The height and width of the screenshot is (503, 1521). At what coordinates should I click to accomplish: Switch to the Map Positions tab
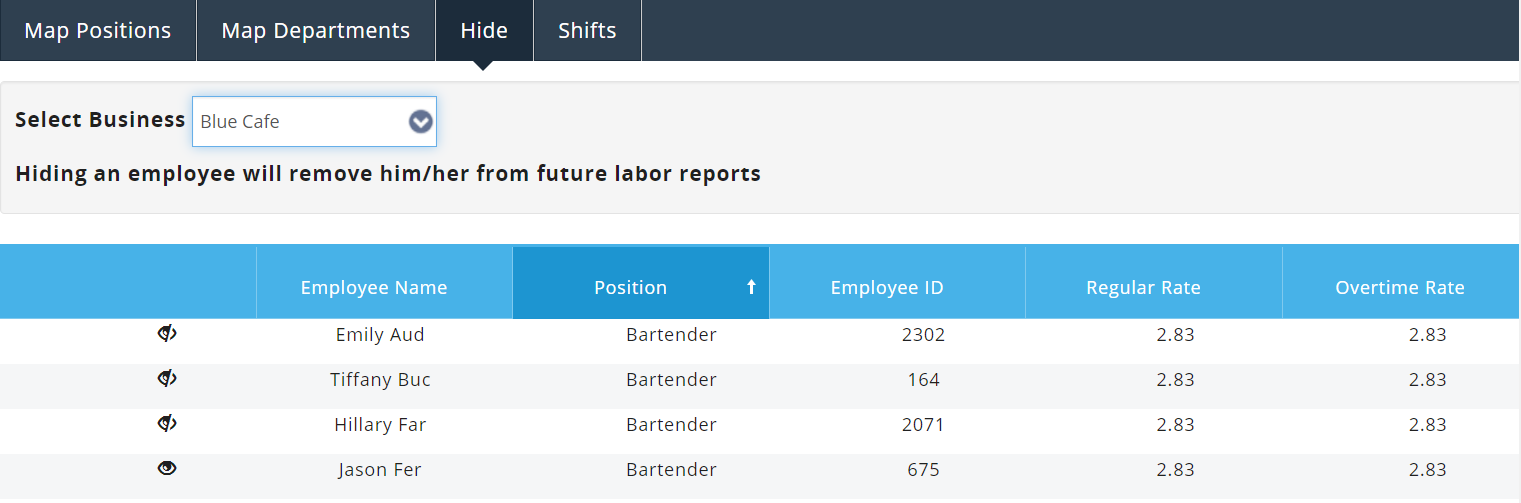pos(98,31)
